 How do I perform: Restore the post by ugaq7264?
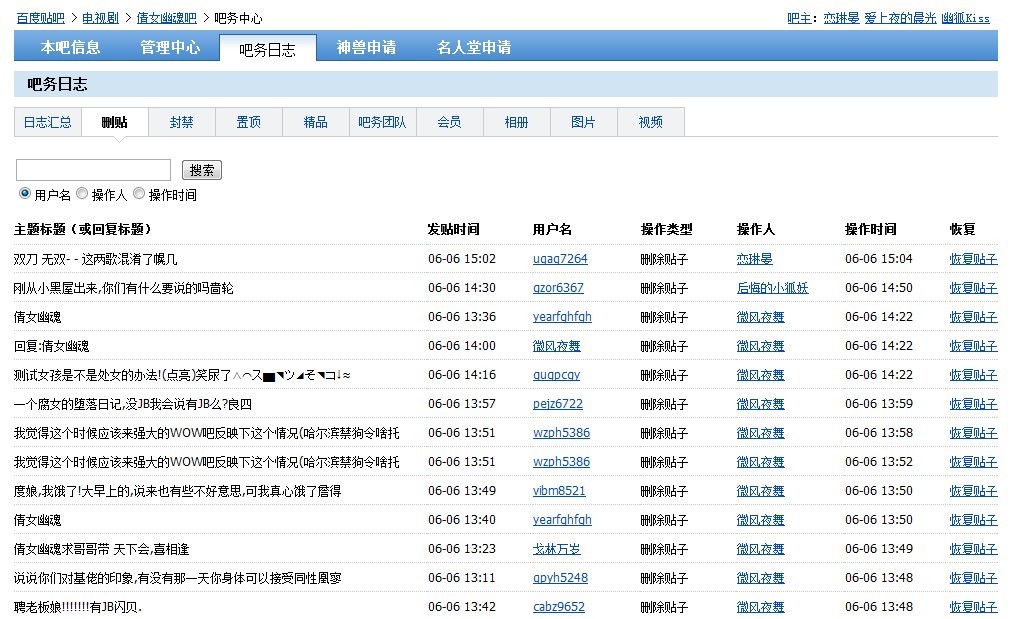[x=974, y=258]
